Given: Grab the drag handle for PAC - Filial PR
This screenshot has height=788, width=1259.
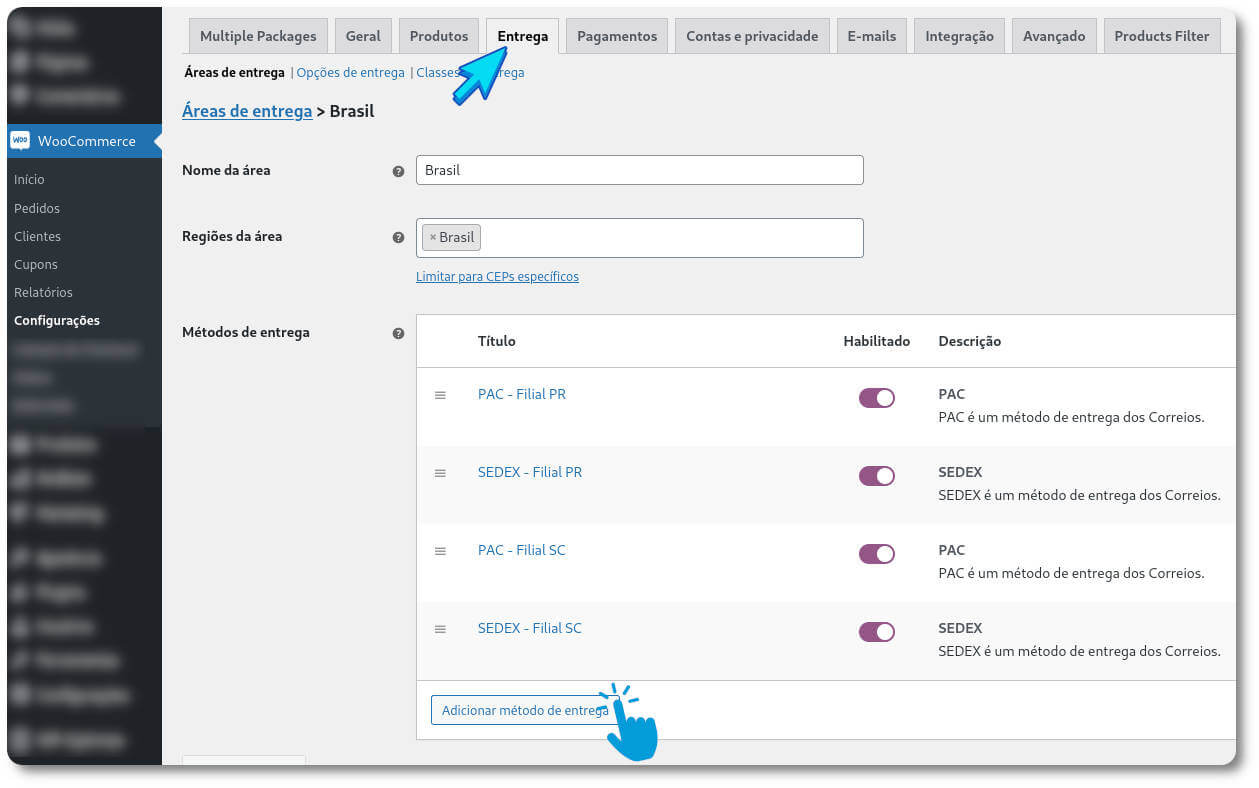Looking at the screenshot, I should 440,395.
